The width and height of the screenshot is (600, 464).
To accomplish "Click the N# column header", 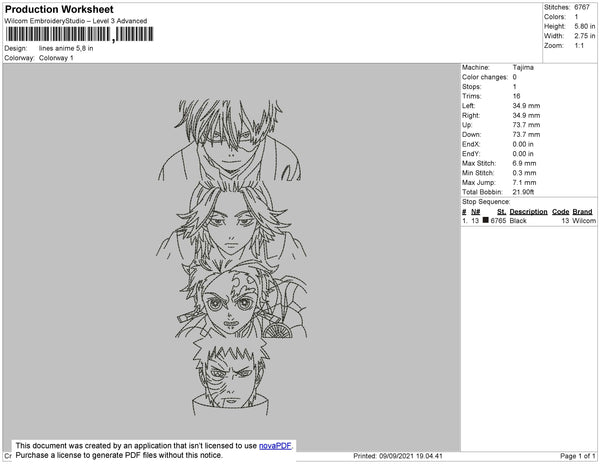I will coord(475,212).
